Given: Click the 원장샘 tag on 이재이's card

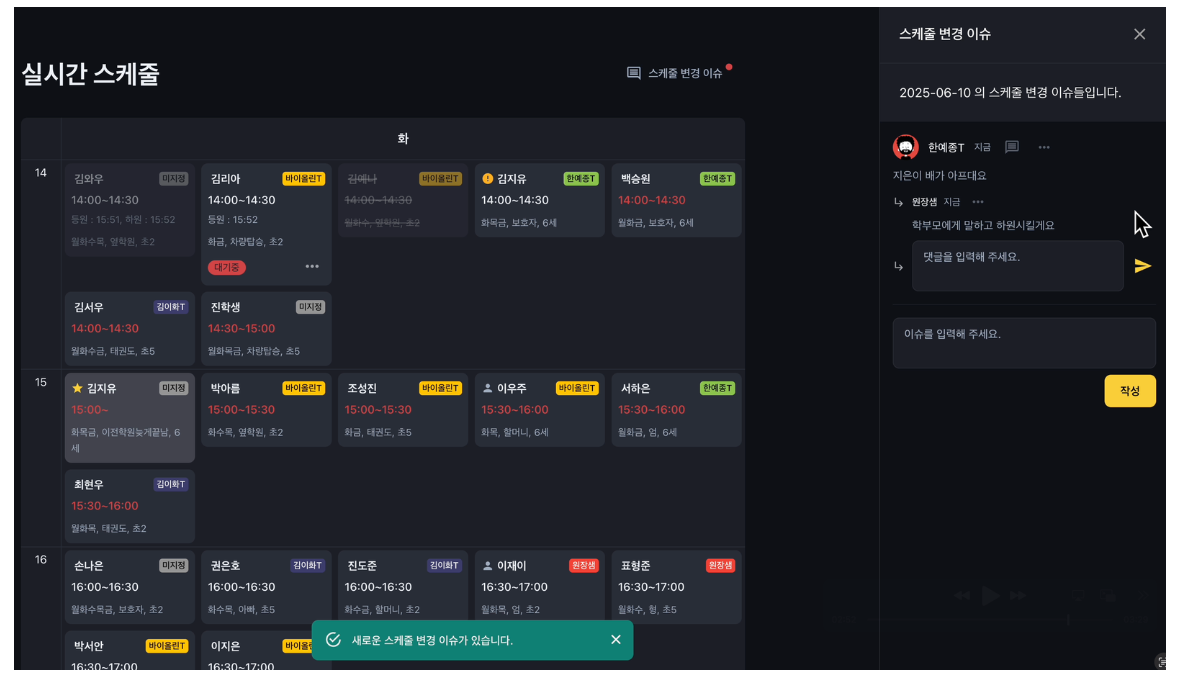Looking at the screenshot, I should [583, 566].
